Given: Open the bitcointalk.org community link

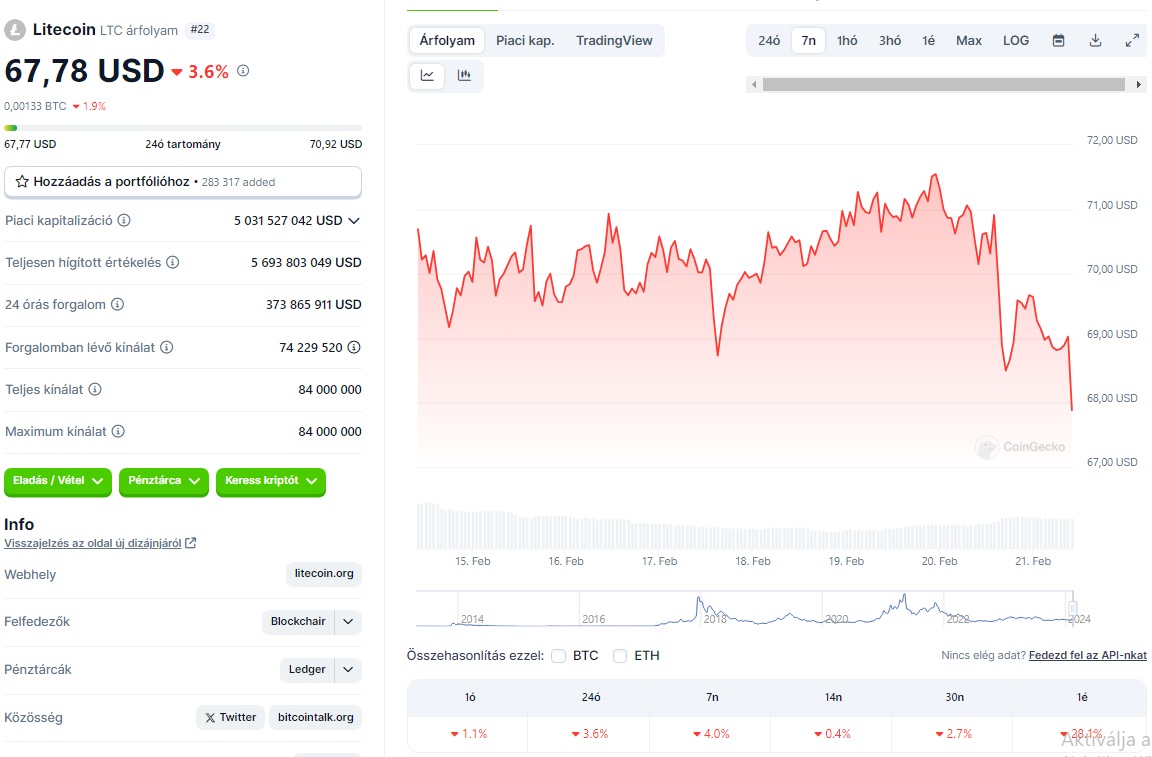Looking at the screenshot, I should 315,717.
